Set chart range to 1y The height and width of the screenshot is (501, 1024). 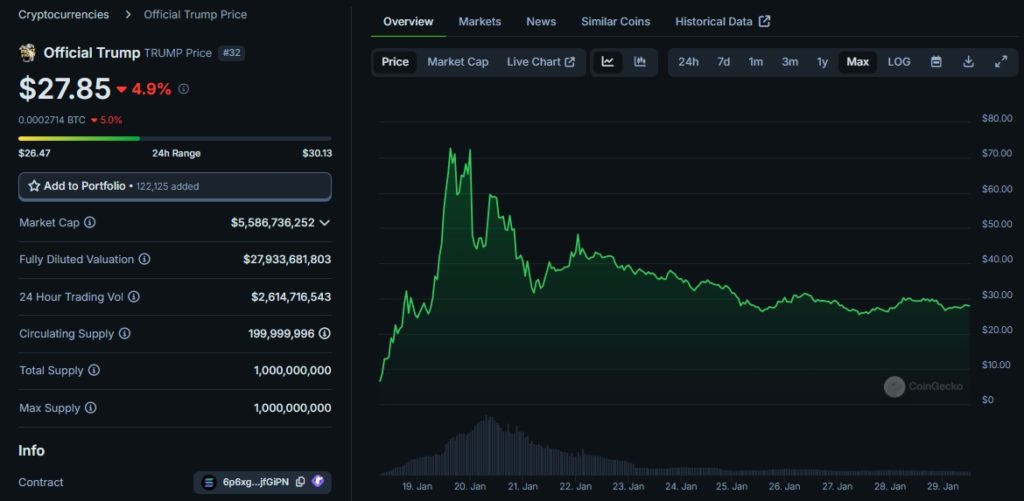[x=822, y=62]
